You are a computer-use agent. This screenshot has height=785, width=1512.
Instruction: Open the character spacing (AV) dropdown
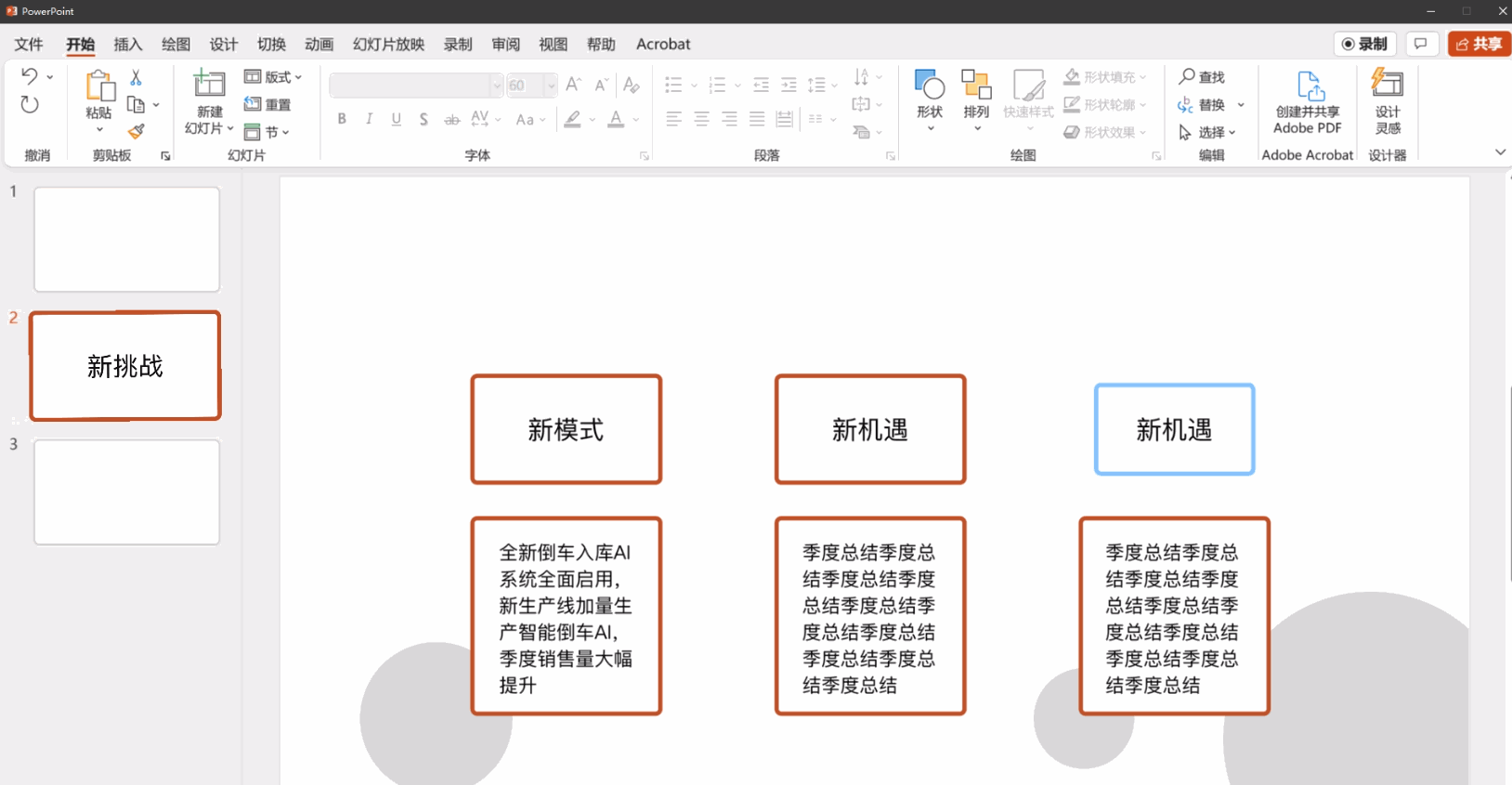point(486,119)
